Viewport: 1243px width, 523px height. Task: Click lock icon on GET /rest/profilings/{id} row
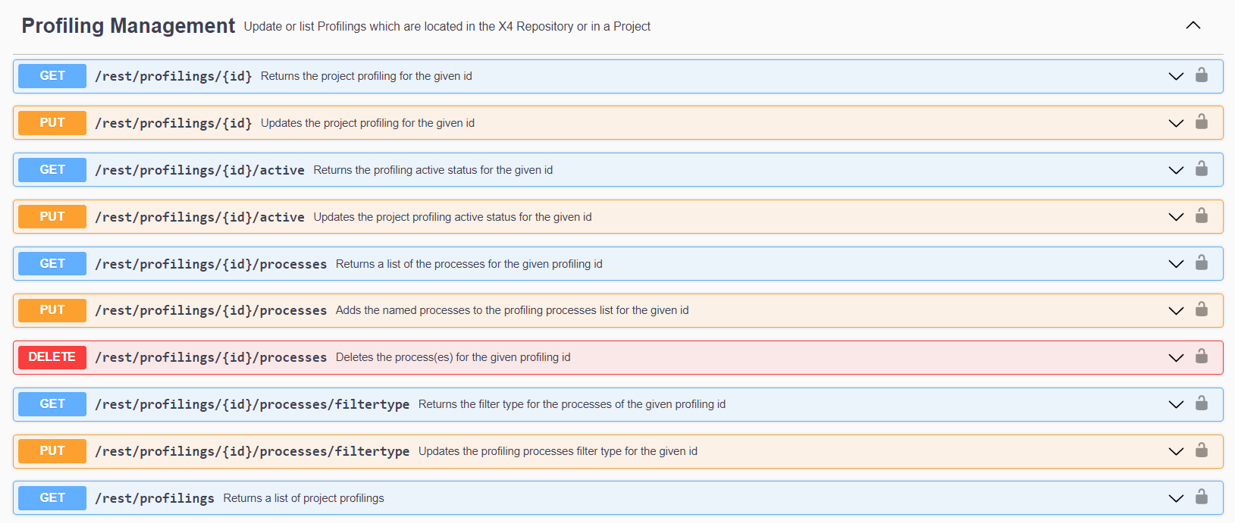click(x=1201, y=75)
